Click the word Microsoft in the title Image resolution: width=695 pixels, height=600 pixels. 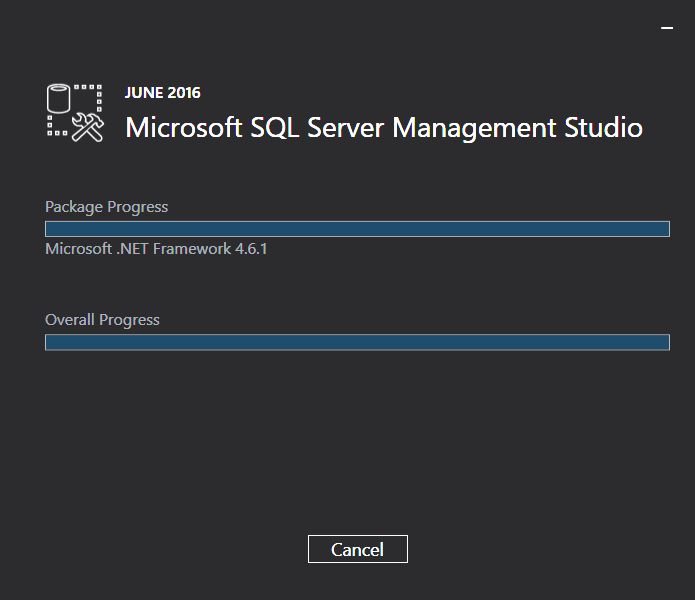(183, 128)
